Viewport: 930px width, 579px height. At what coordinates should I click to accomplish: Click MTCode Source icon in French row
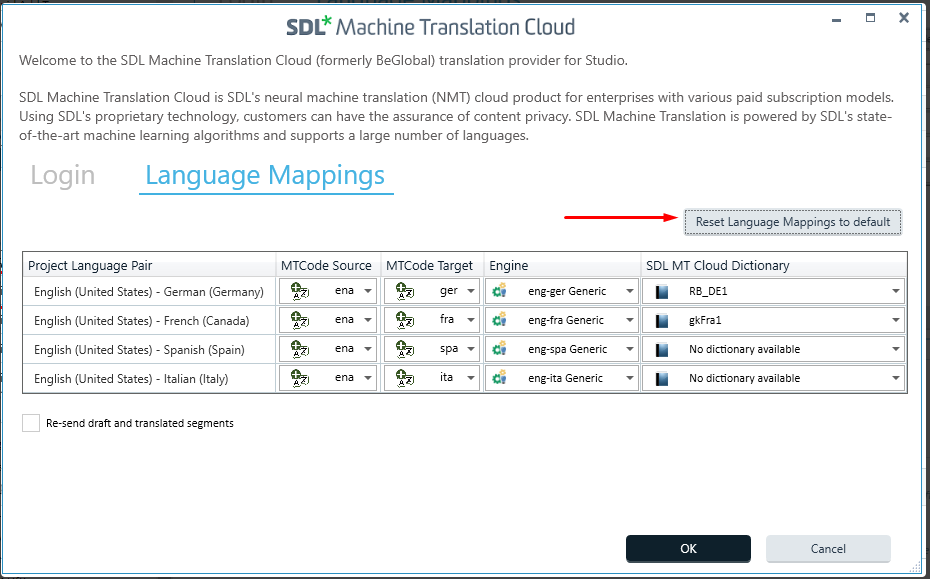click(300, 320)
